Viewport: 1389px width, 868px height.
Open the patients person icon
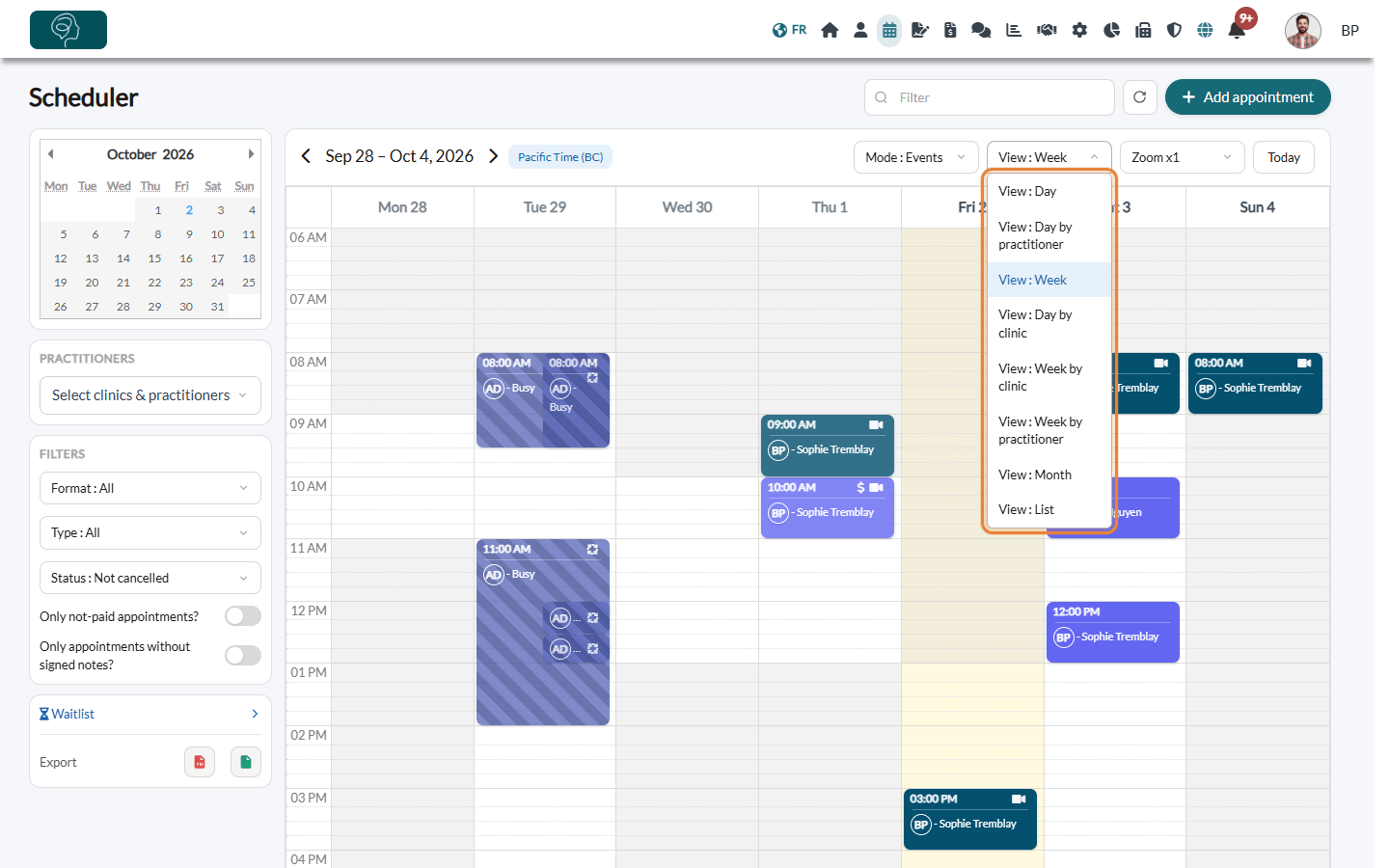[x=860, y=30]
